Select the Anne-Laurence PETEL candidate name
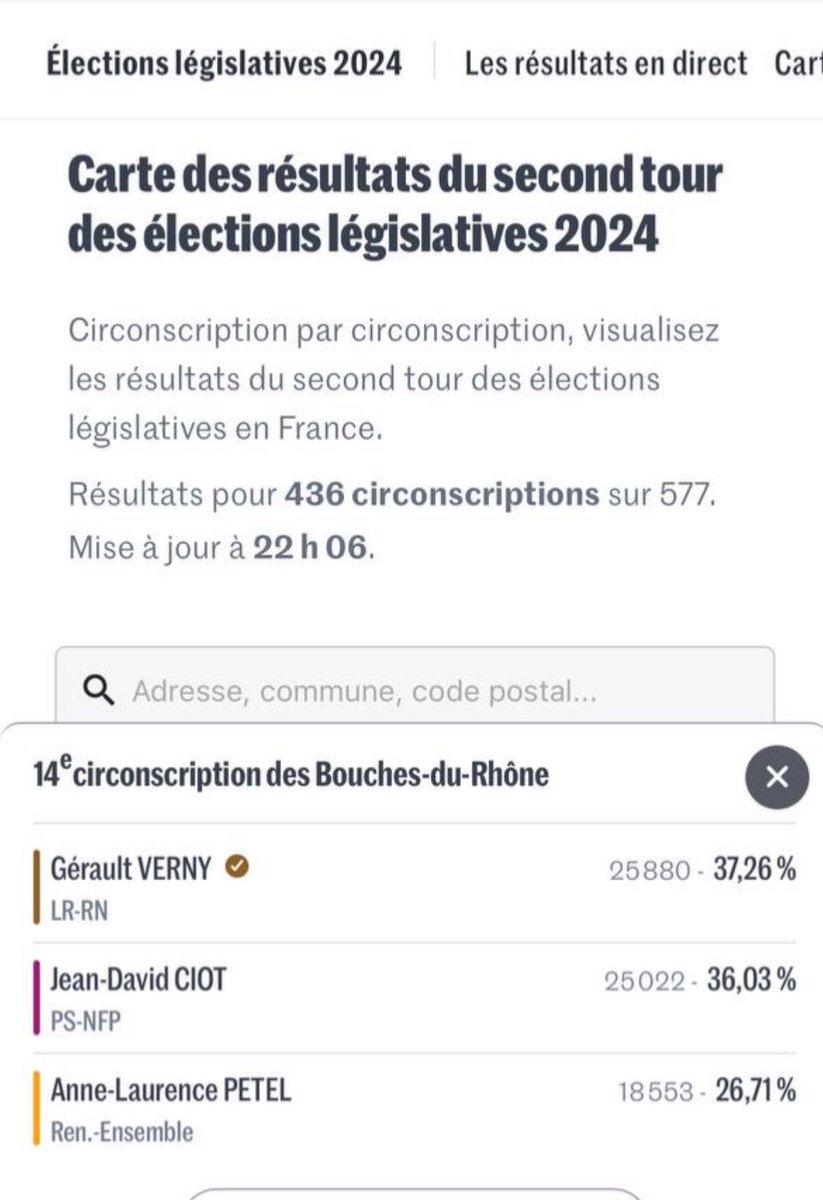Screen dimensions: 823x1200 coord(170,1089)
